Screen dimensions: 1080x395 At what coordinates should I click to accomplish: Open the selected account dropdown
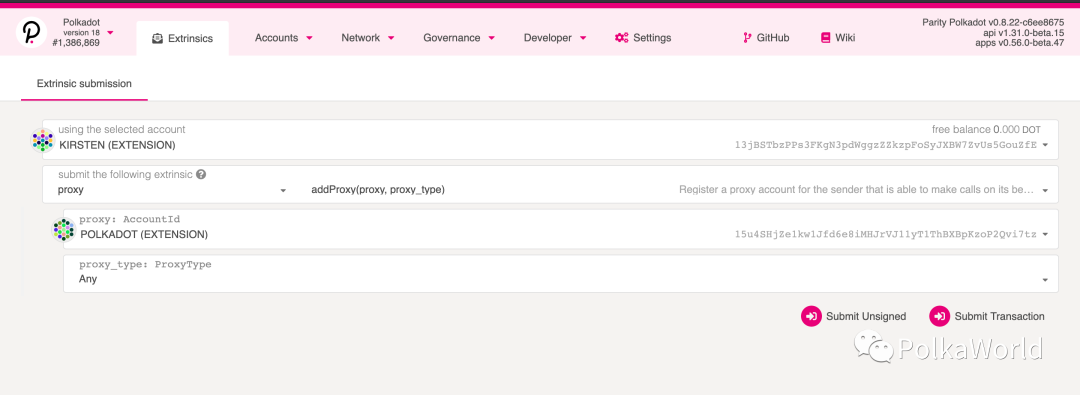tap(550, 140)
